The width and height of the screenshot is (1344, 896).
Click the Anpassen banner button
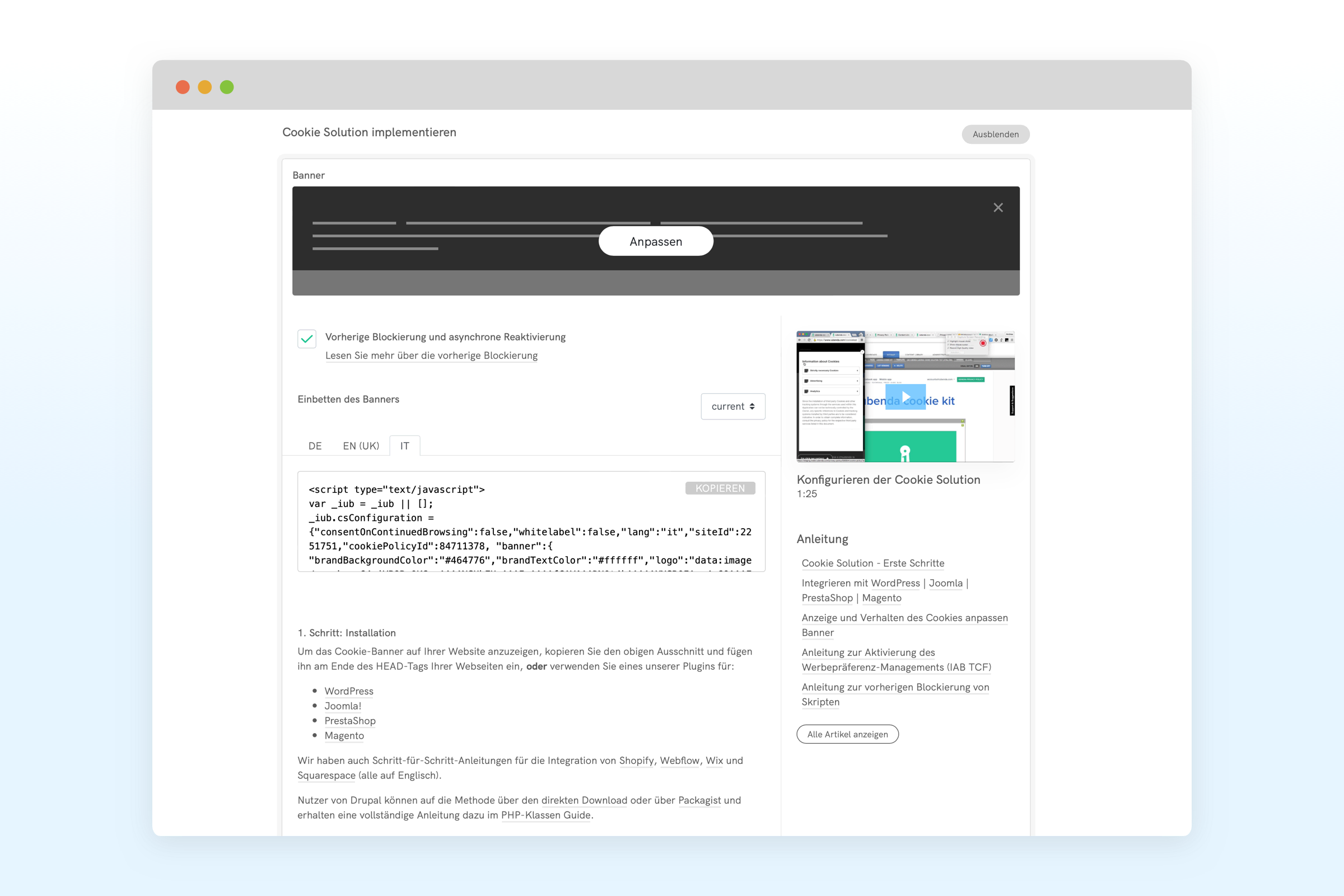pos(655,241)
